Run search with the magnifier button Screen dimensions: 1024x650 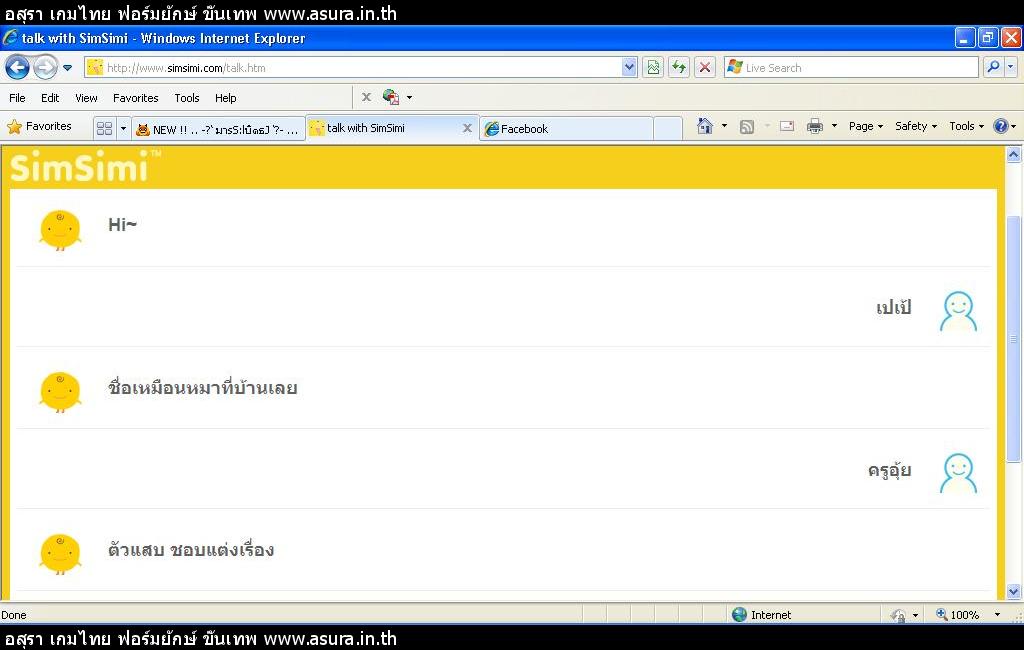pos(993,67)
